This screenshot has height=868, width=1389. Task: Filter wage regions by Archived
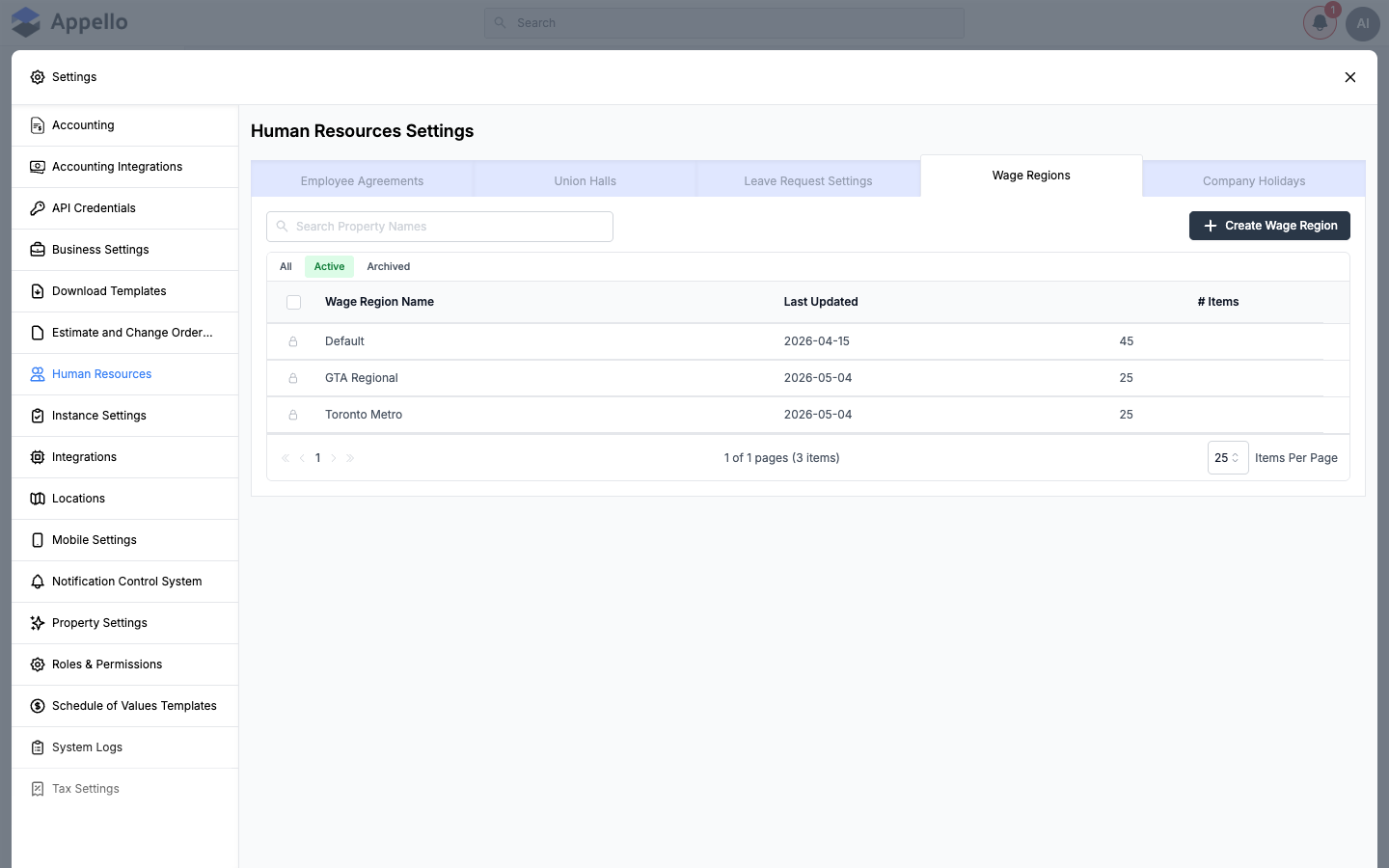coord(389,267)
